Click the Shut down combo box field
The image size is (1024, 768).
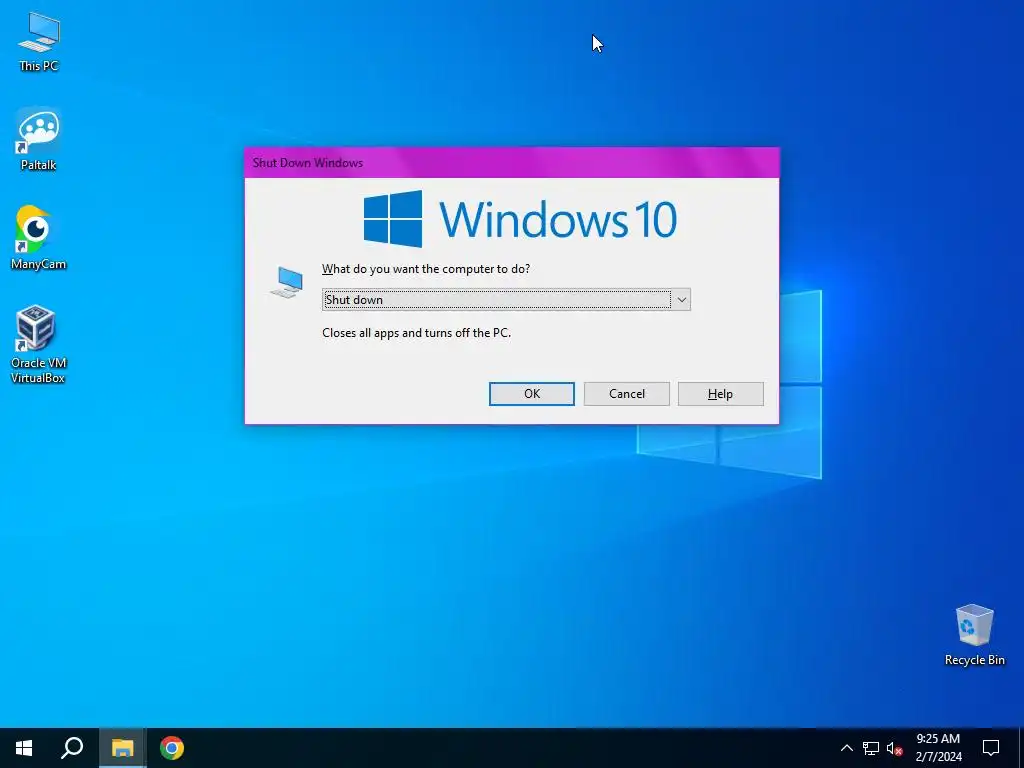pyautogui.click(x=506, y=300)
